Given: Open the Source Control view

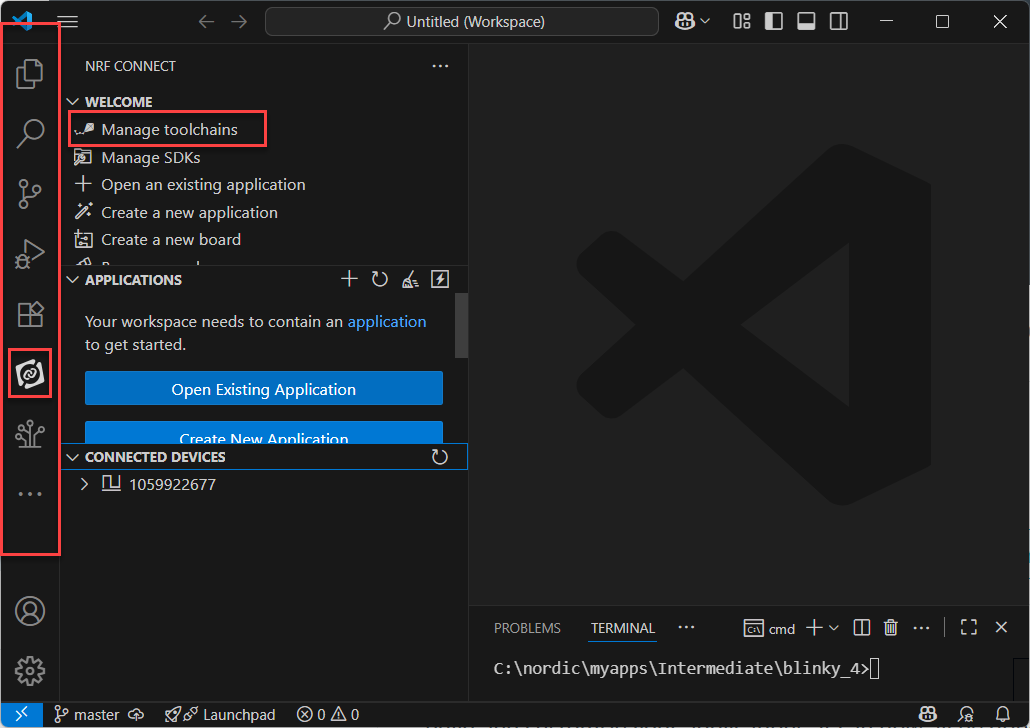Looking at the screenshot, I should (x=30, y=193).
